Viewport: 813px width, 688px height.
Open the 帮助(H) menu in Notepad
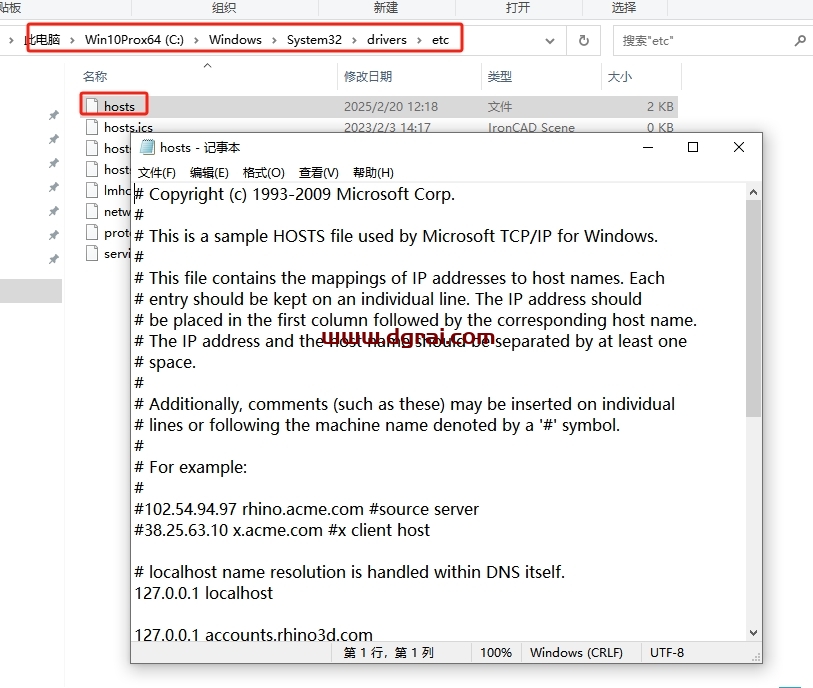click(x=373, y=173)
